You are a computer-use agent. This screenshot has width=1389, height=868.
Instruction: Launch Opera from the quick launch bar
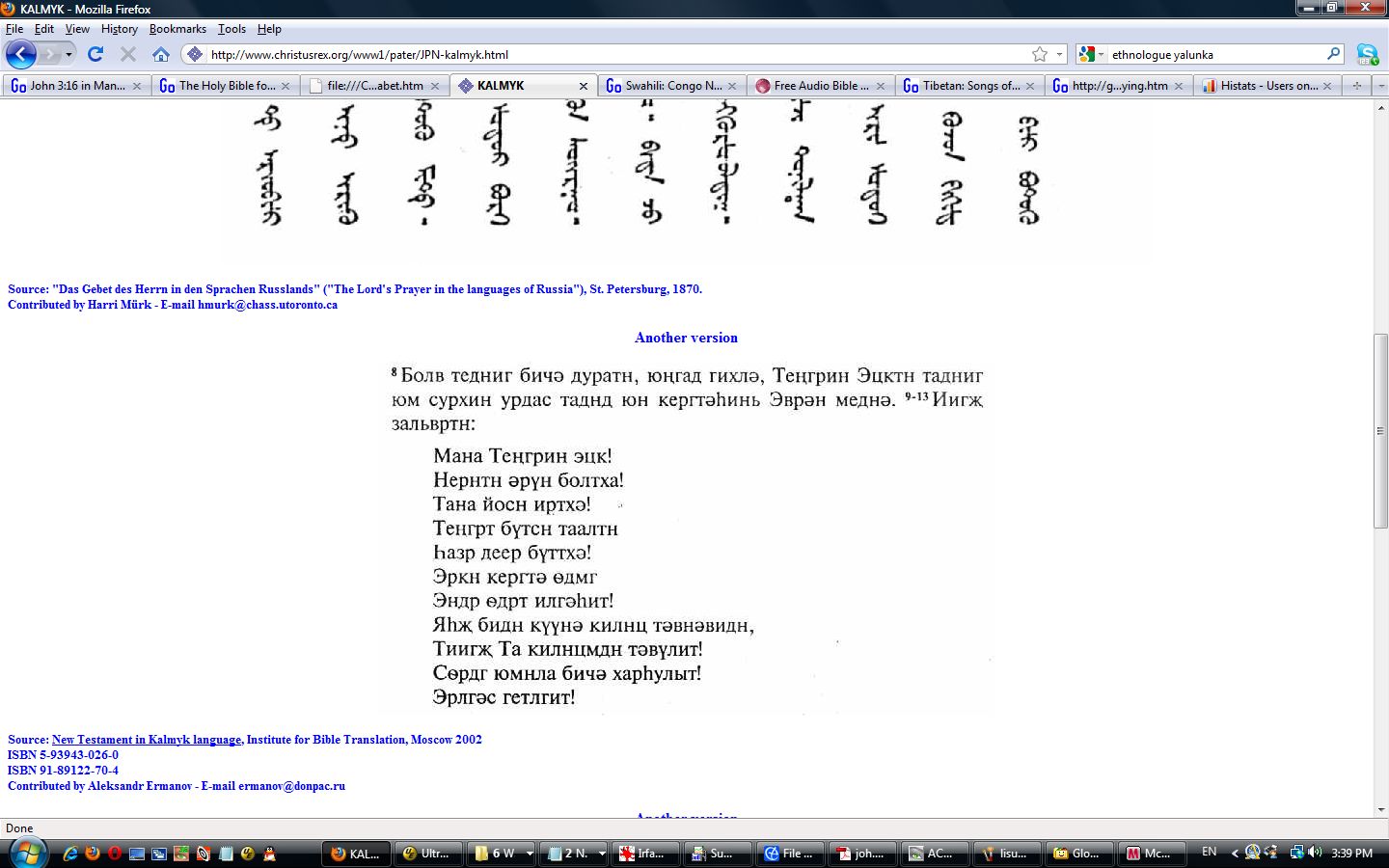tap(115, 854)
